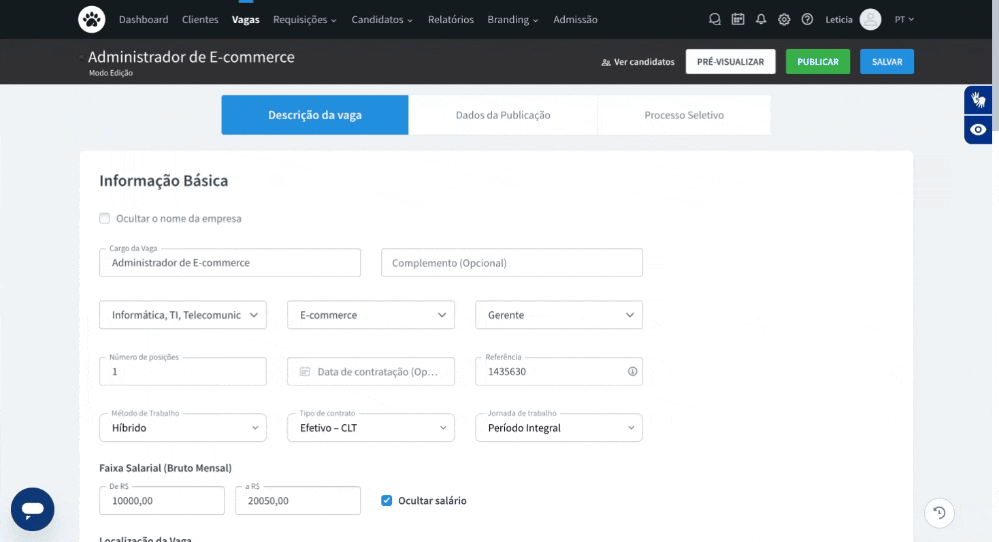Click the history restore icon
The height and width of the screenshot is (542, 999).
[x=939, y=513]
